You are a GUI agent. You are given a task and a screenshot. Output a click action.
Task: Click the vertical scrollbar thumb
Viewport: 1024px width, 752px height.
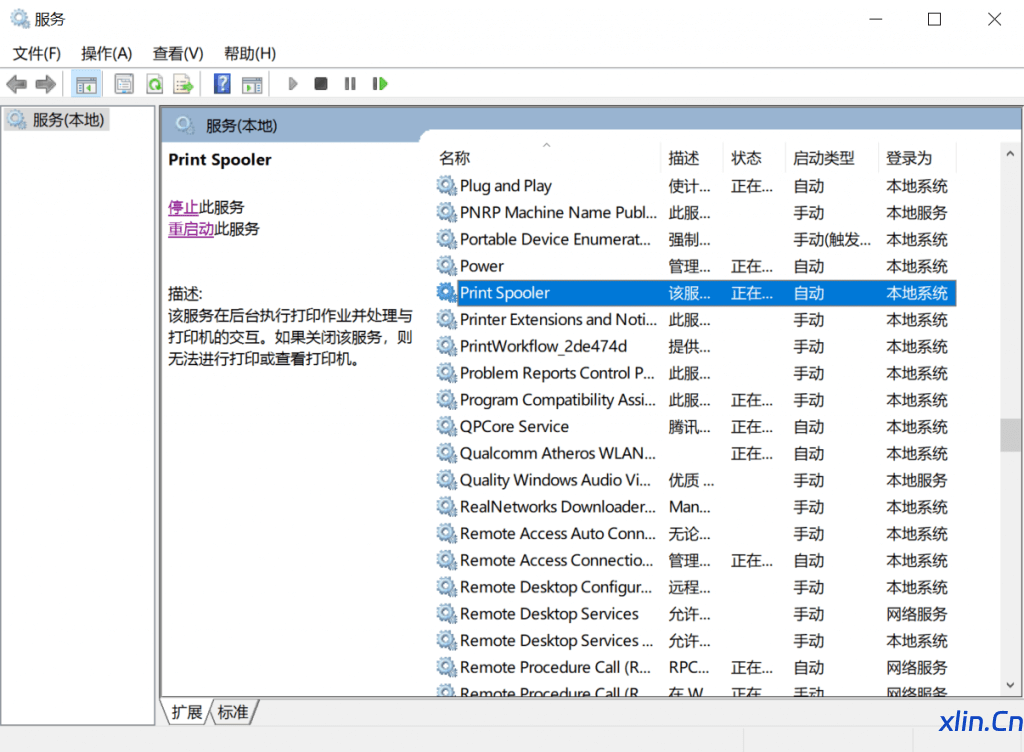(1010, 435)
